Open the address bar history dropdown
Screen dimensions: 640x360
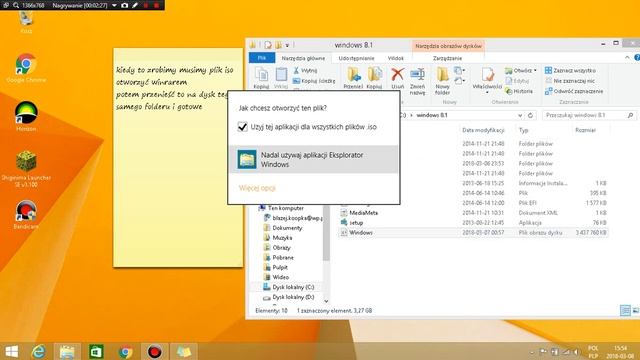tap(520, 116)
